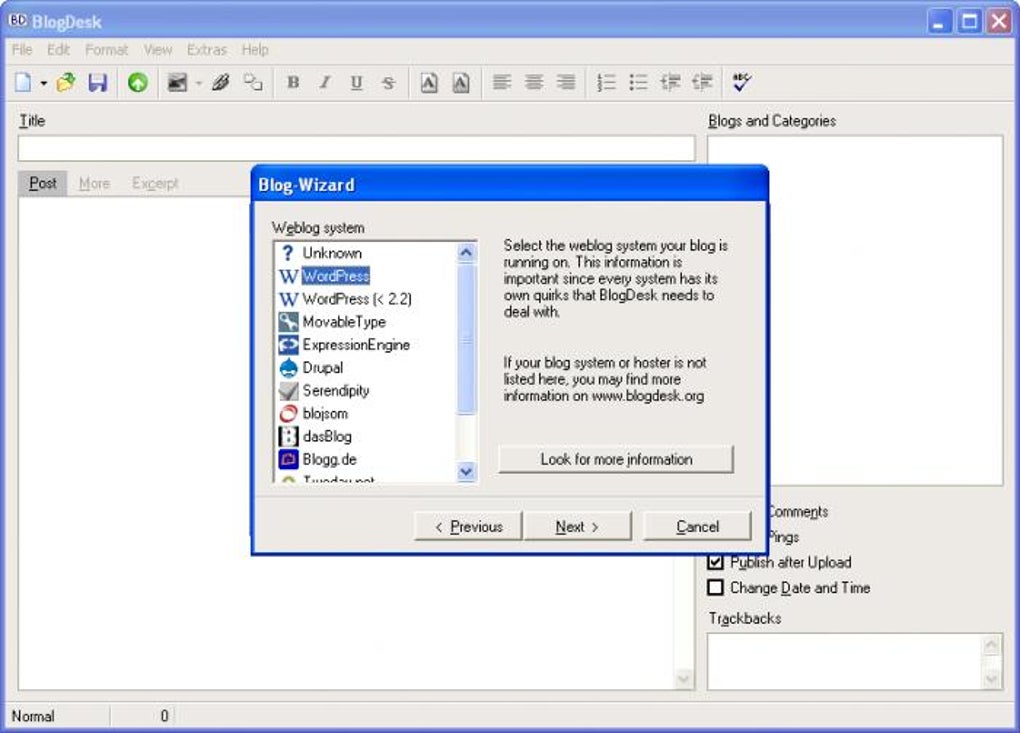Select Drupal in weblog system list

(x=322, y=368)
